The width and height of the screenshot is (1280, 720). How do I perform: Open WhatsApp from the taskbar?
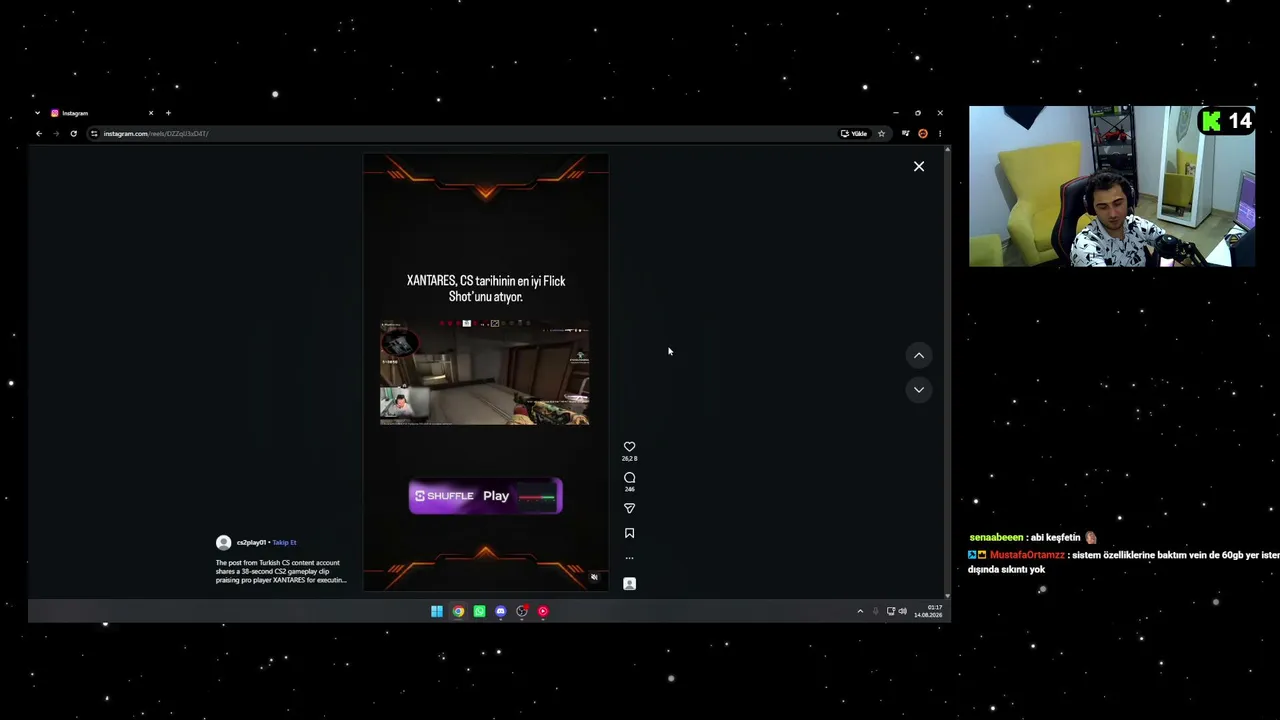[479, 611]
